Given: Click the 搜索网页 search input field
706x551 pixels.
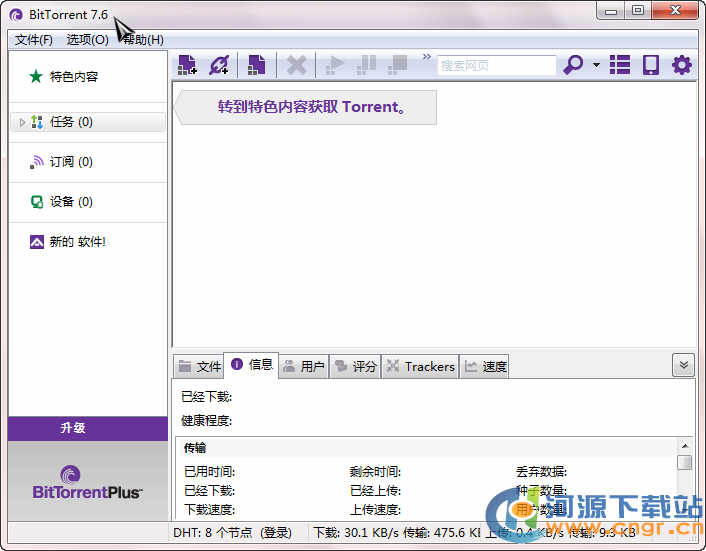Looking at the screenshot, I should (496, 65).
